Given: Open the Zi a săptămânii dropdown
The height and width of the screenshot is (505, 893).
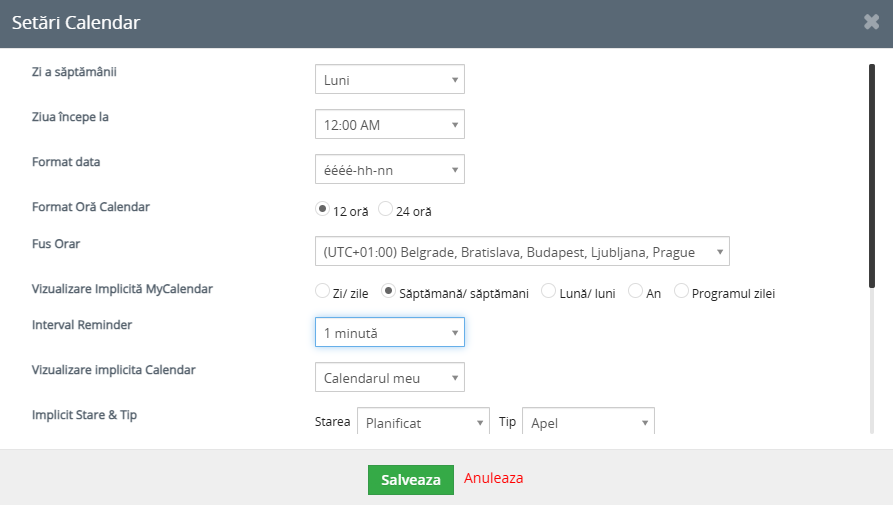Looking at the screenshot, I should click(390, 79).
